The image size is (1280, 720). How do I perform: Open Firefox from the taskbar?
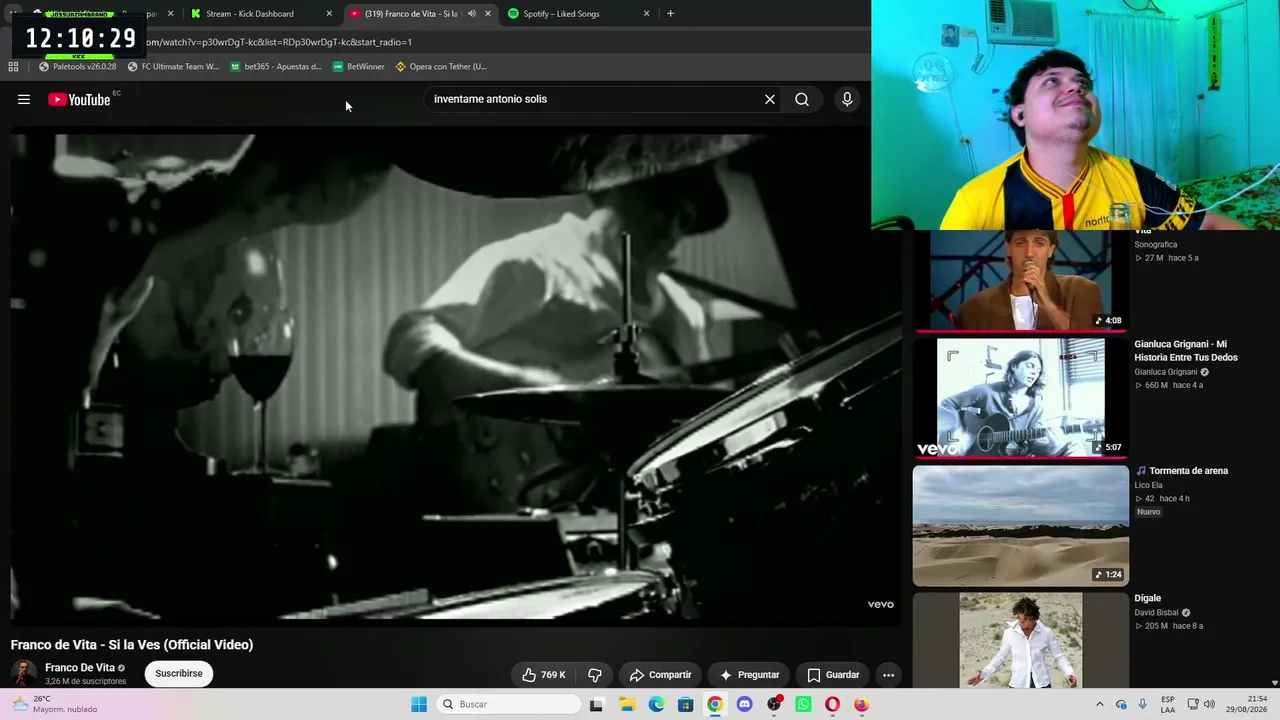click(862, 704)
